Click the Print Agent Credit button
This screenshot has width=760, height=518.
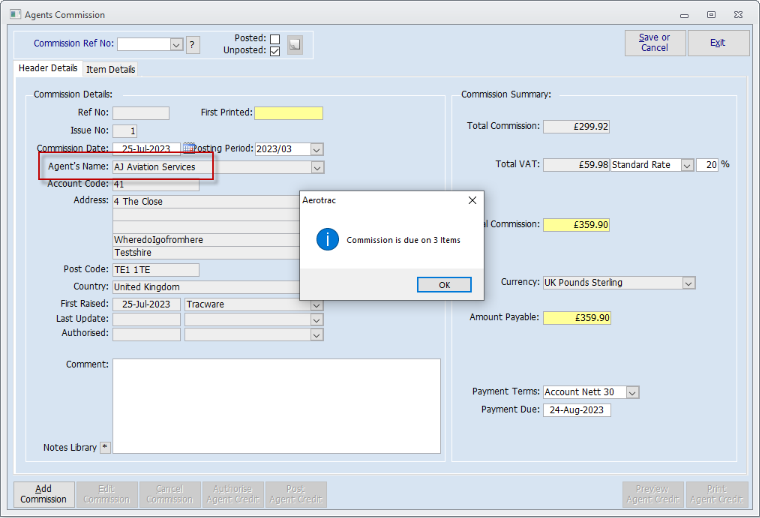coord(716,494)
